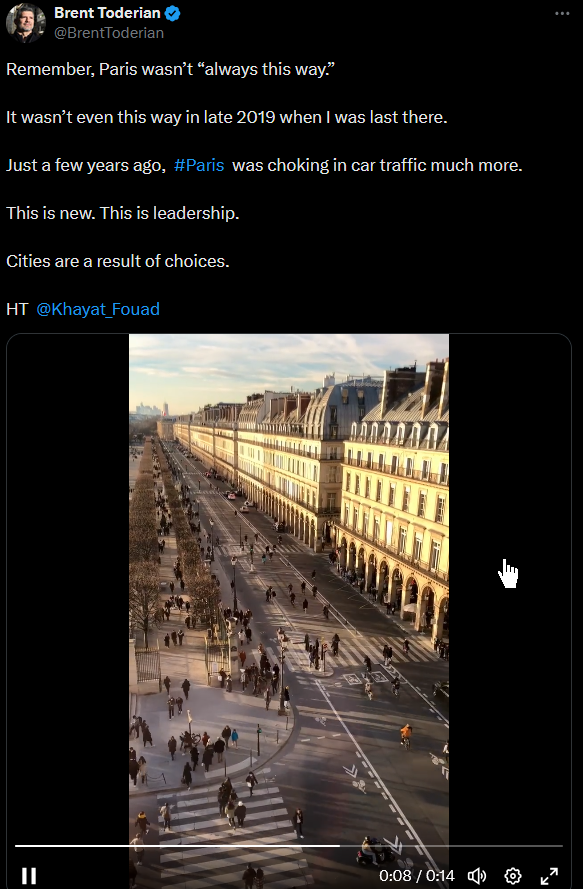The width and height of the screenshot is (583, 889).
Task: Open Brent Toderian's profile picture
Action: (x=26, y=23)
